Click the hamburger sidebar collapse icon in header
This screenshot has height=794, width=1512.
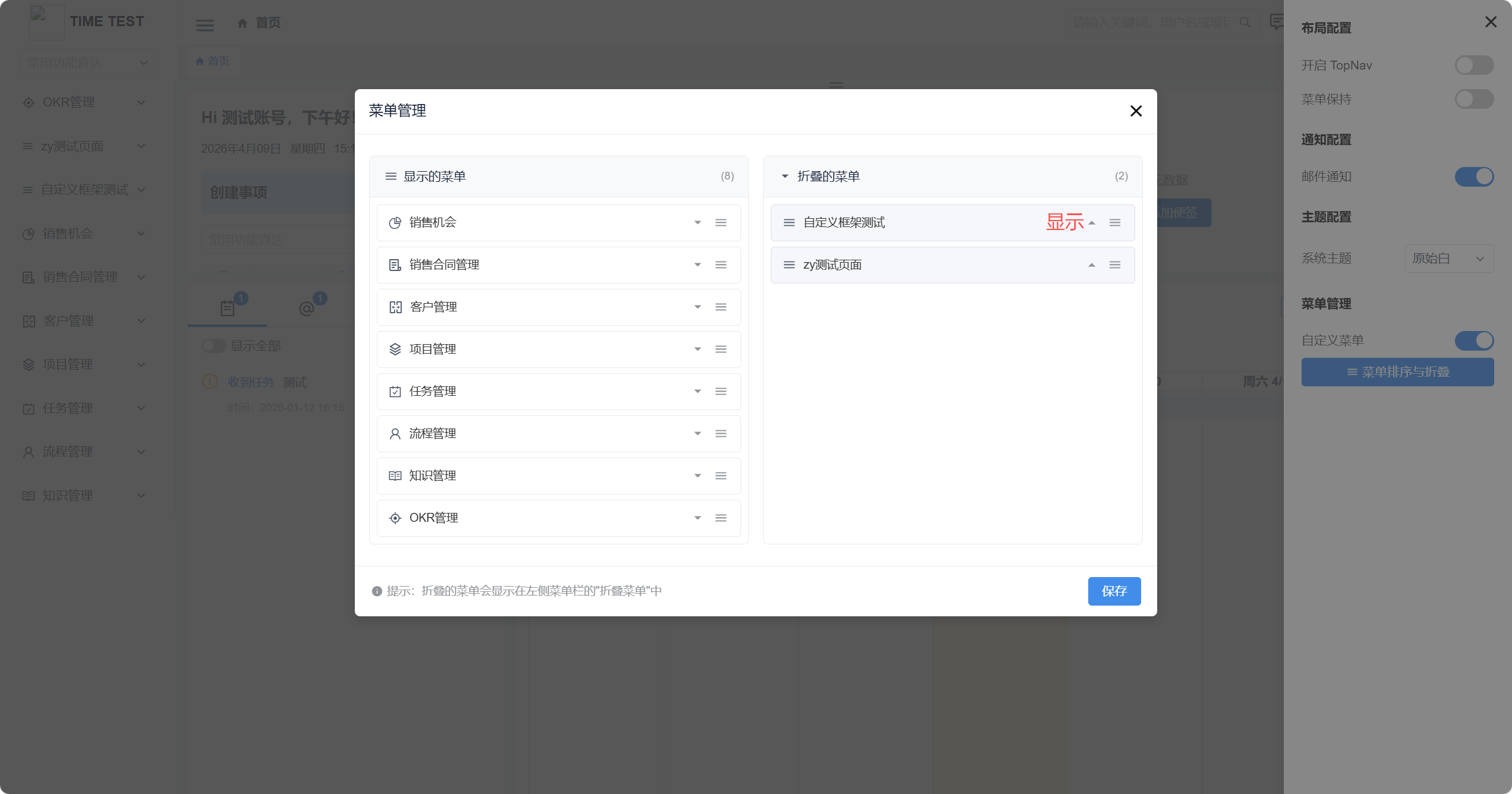205,25
